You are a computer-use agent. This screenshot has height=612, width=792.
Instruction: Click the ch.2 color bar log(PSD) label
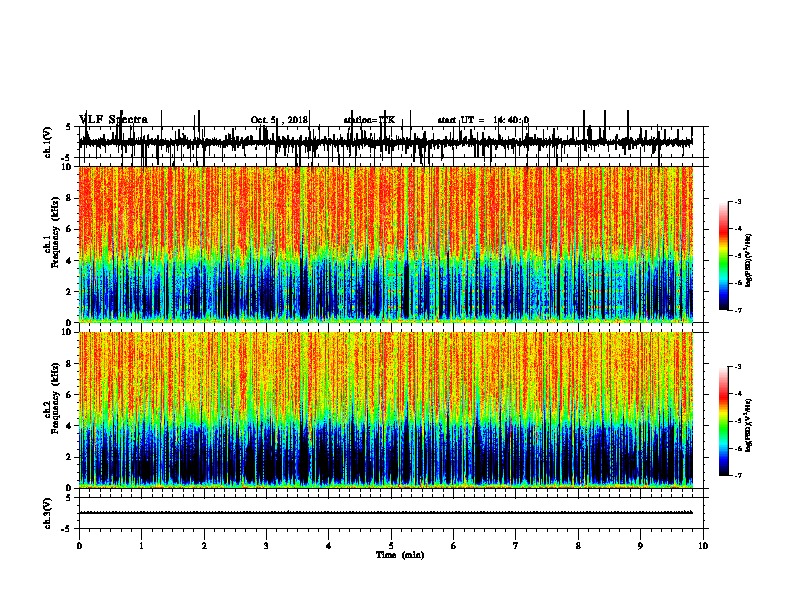click(x=748, y=426)
